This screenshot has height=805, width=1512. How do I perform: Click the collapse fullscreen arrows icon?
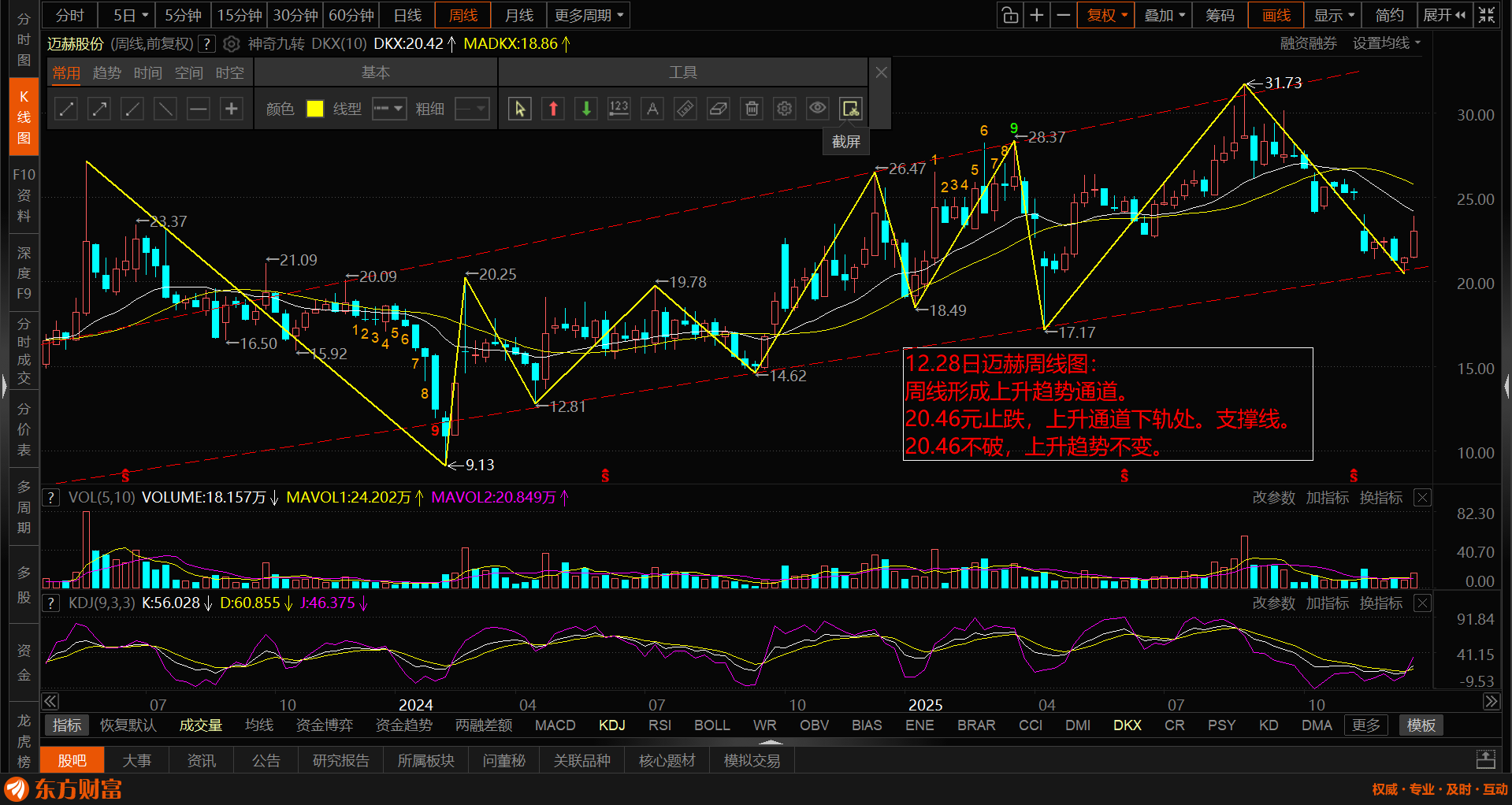tap(1487, 15)
